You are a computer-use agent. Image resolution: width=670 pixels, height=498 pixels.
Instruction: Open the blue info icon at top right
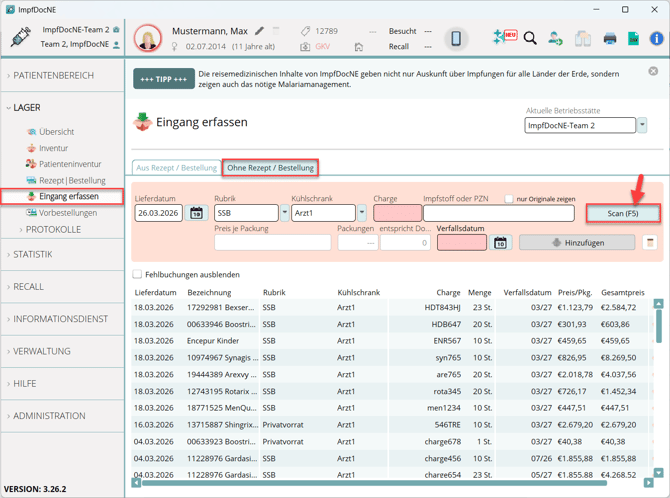[656, 39]
